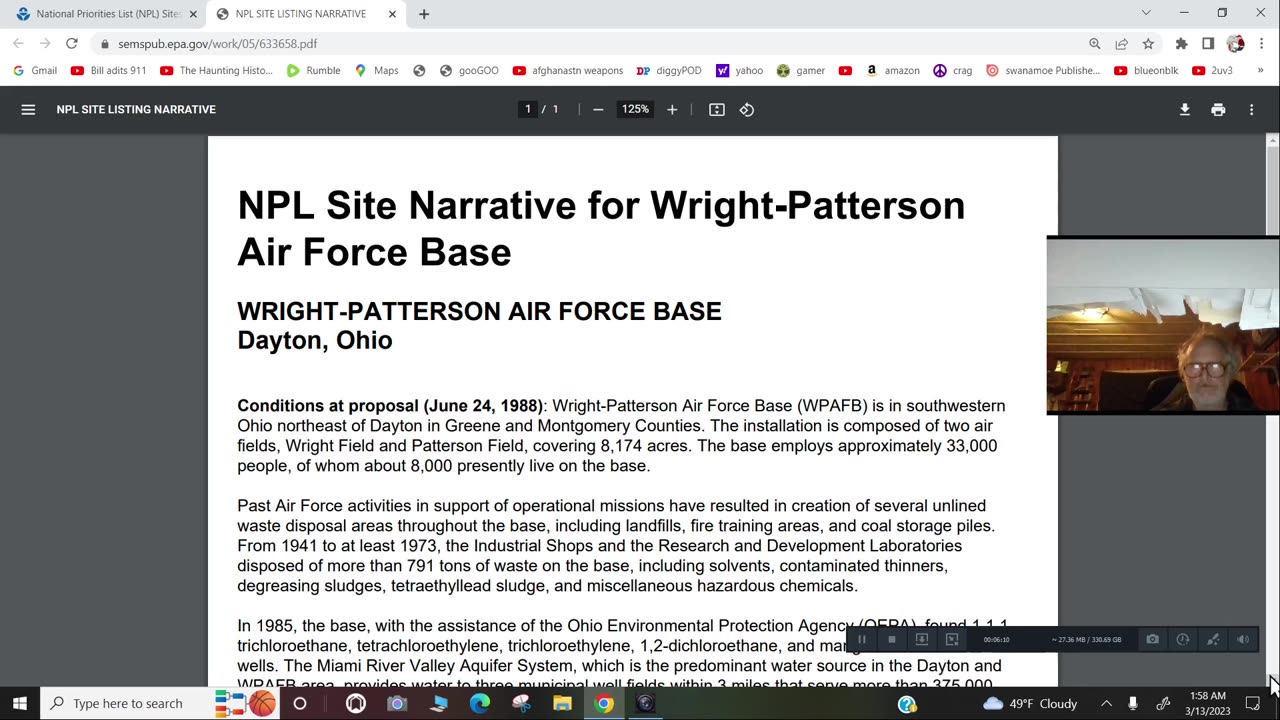Open File Explorer from taskbar
This screenshot has height=720, width=1280.
(x=562, y=703)
